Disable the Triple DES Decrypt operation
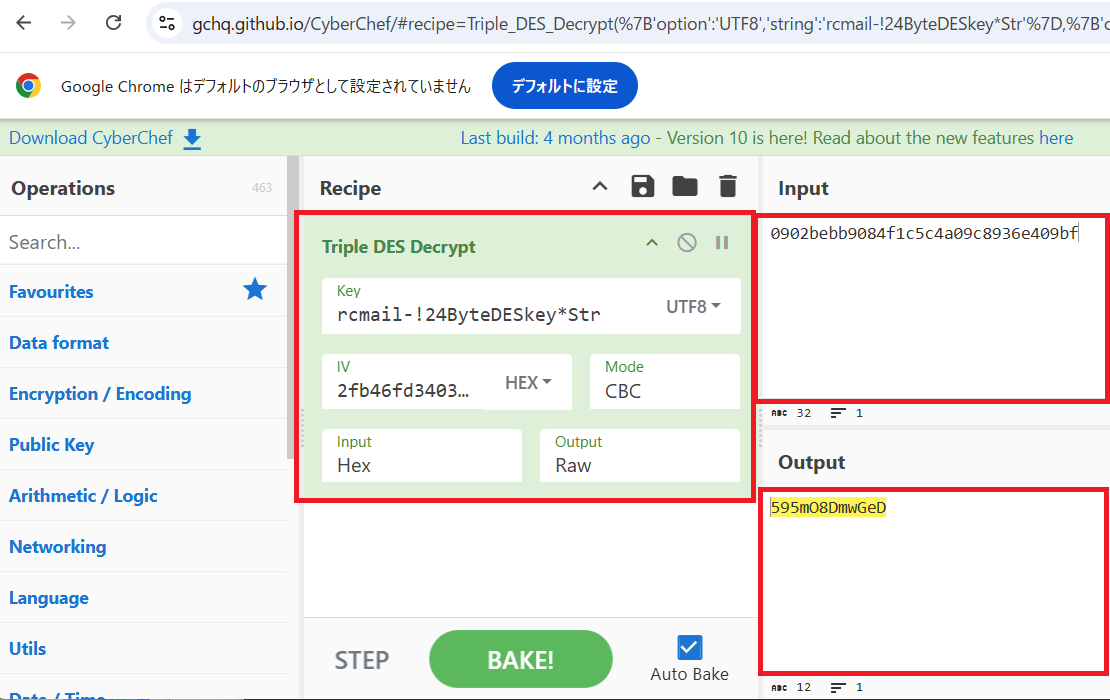The image size is (1110, 700). [687, 243]
